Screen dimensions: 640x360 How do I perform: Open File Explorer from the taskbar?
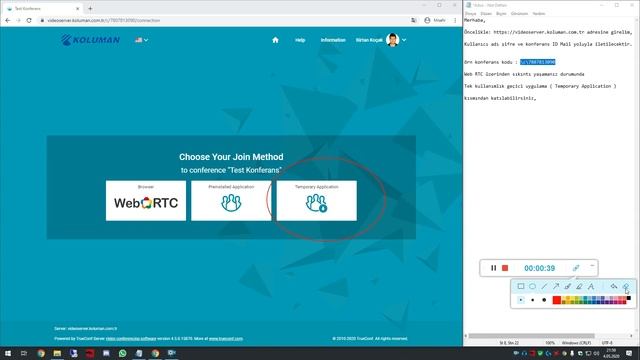click(57, 353)
